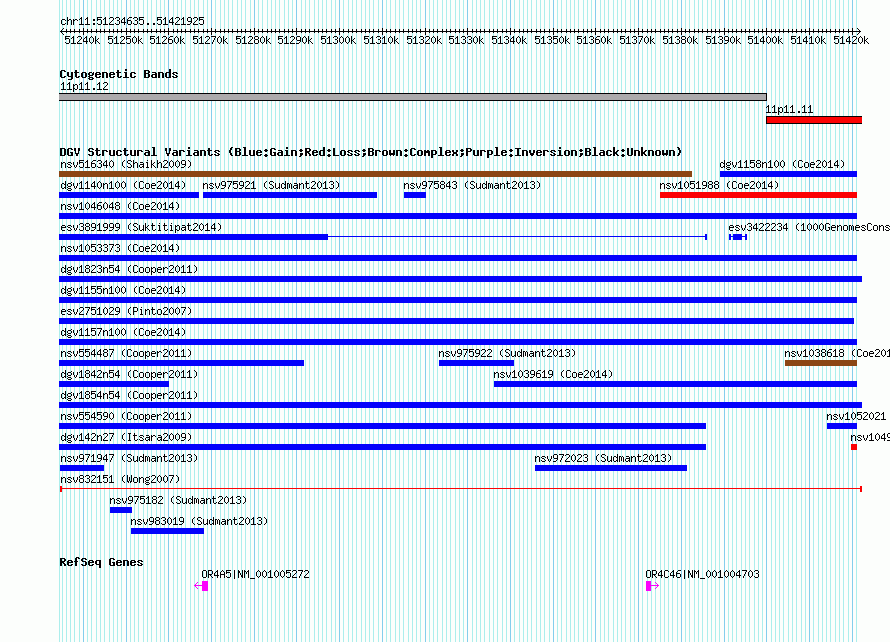Click the 51400k ruler tick label
The width and height of the screenshot is (890, 642).
765,41
